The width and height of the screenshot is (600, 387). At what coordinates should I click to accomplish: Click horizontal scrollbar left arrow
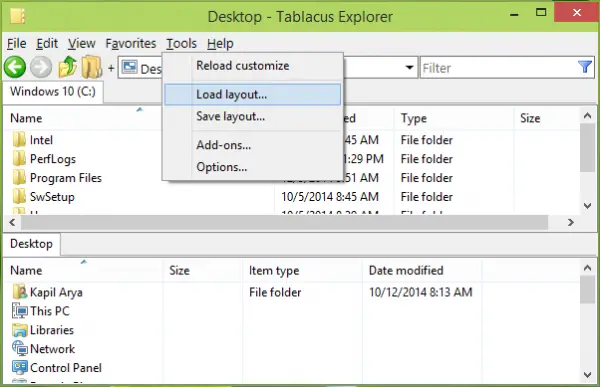[x=12, y=222]
